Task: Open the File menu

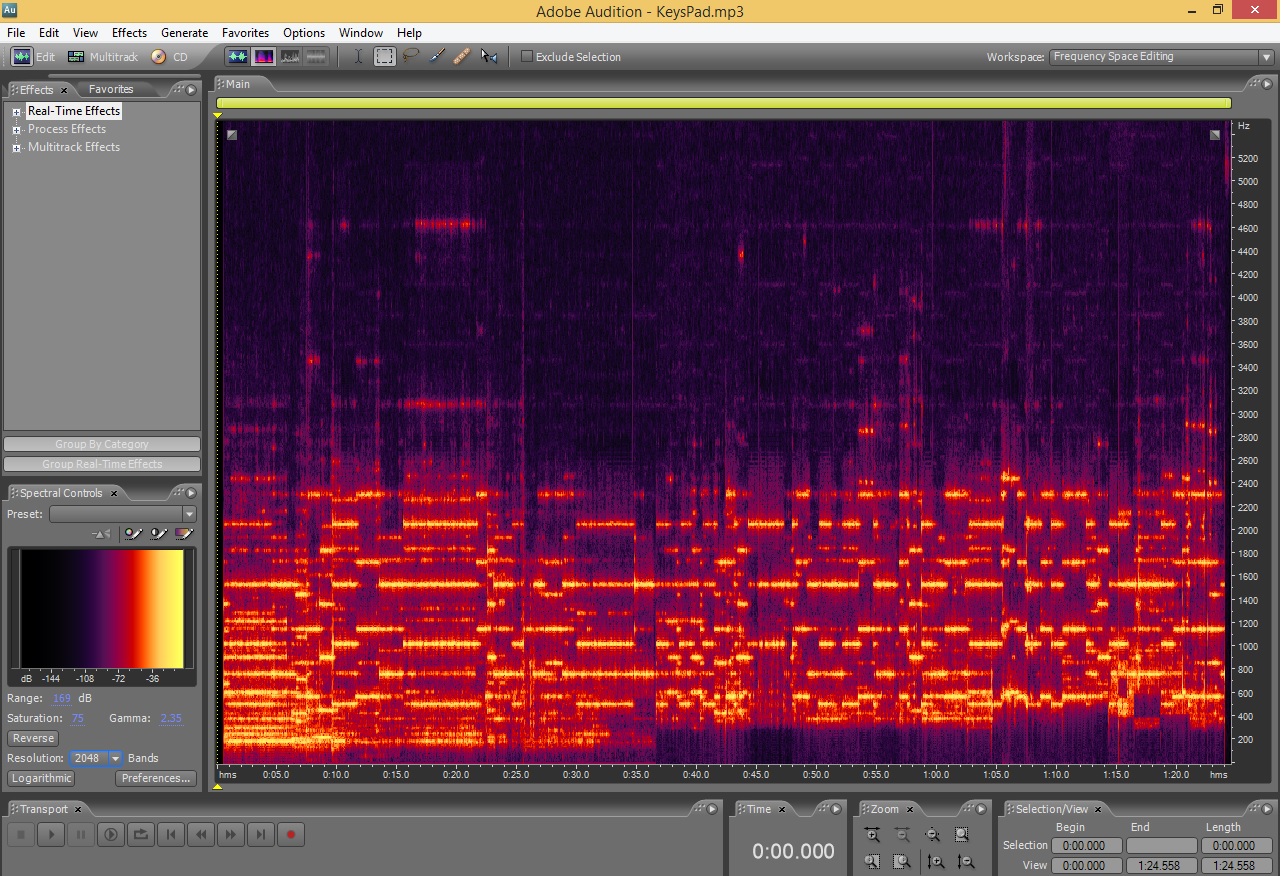Action: click(16, 33)
